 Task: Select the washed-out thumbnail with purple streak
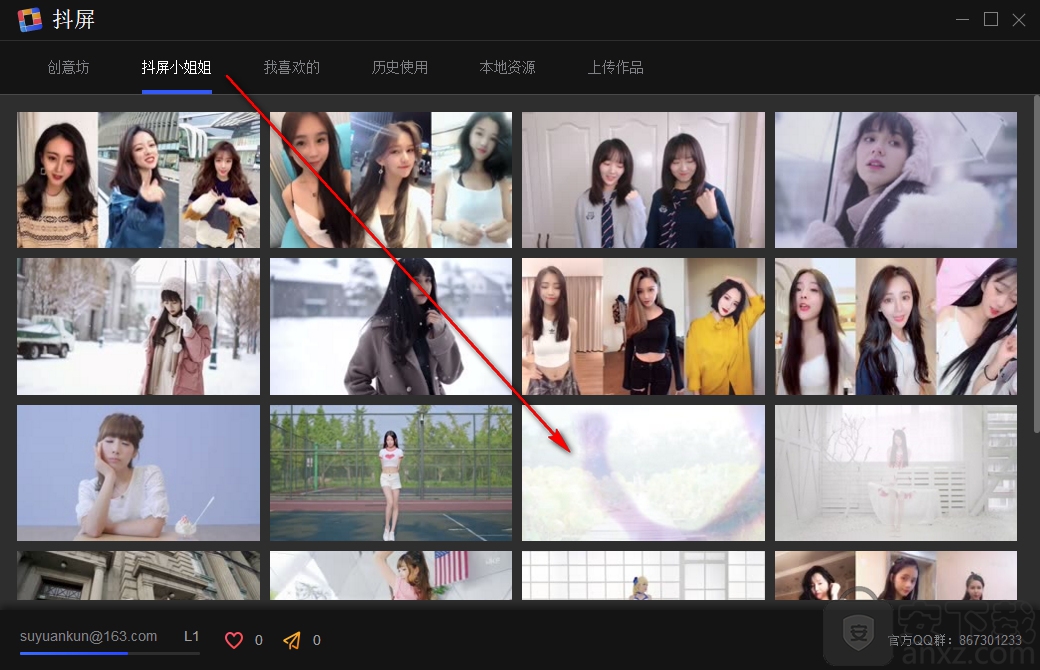pyautogui.click(x=643, y=473)
